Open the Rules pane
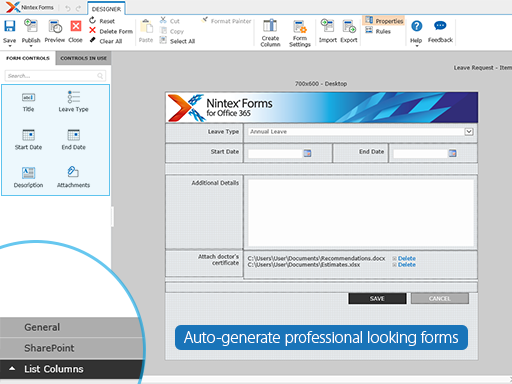Image resolution: width=512 pixels, height=384 pixels. coord(378,31)
